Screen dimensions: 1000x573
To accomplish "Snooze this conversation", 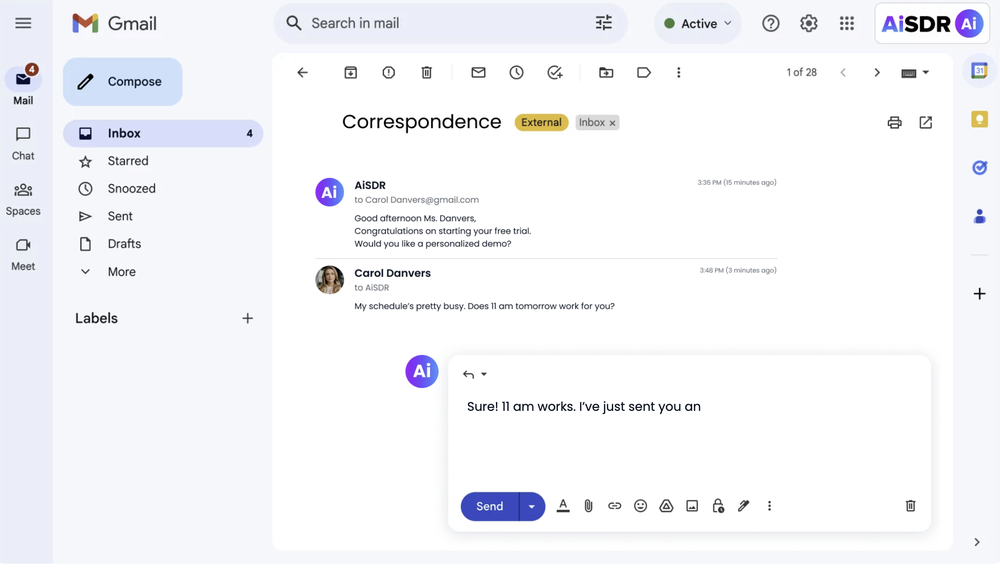I will [x=517, y=73].
